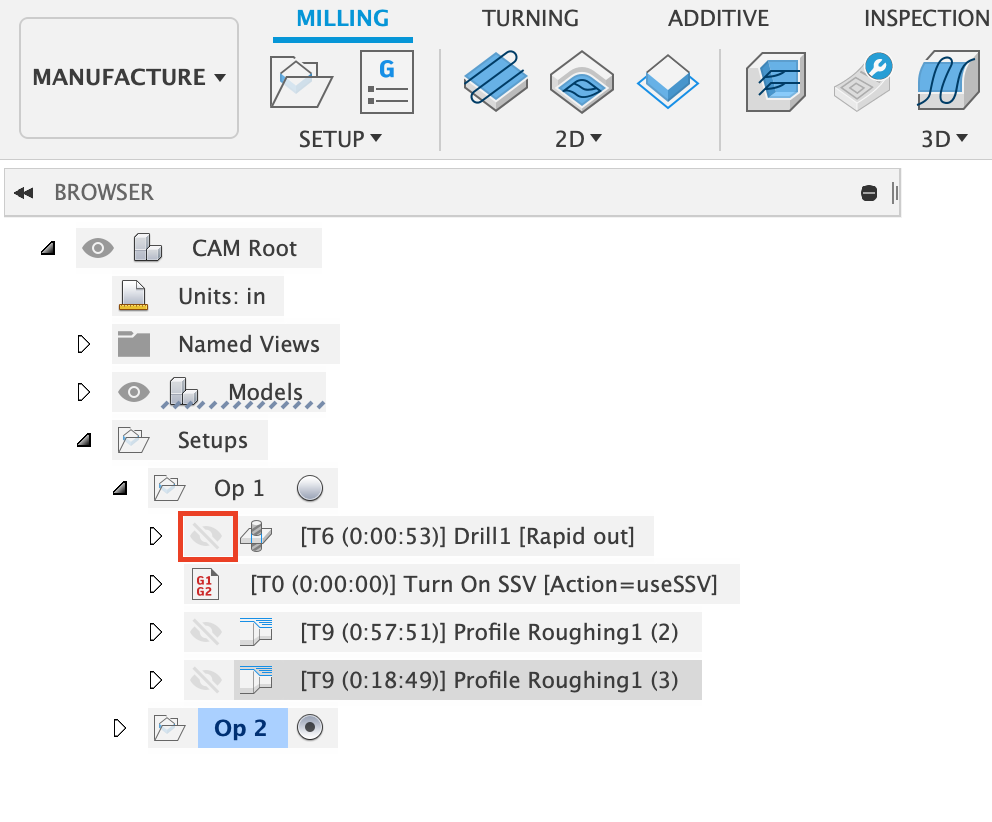Expand the Op 2 setup

coord(120,728)
